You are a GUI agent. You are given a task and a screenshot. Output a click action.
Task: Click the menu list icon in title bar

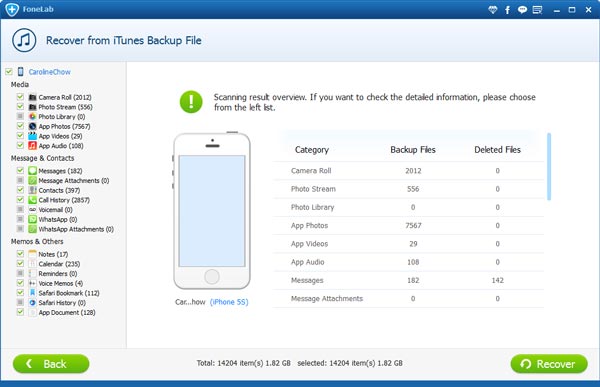[x=537, y=10]
